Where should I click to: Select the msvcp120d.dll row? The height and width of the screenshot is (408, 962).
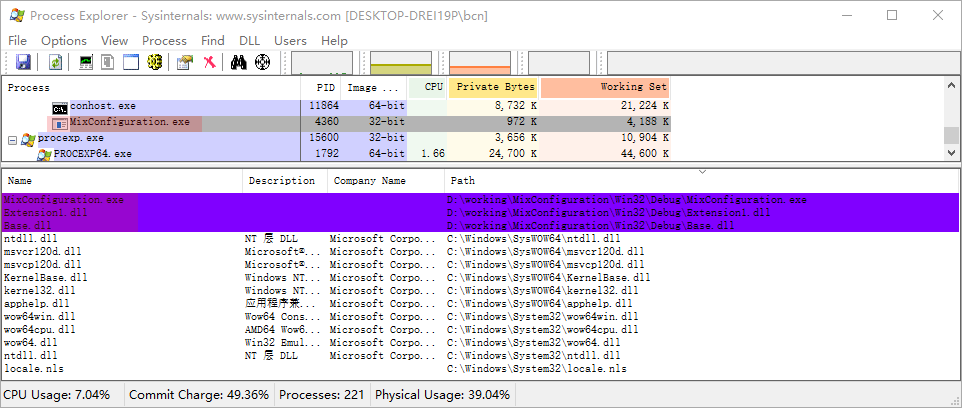click(x=480, y=264)
